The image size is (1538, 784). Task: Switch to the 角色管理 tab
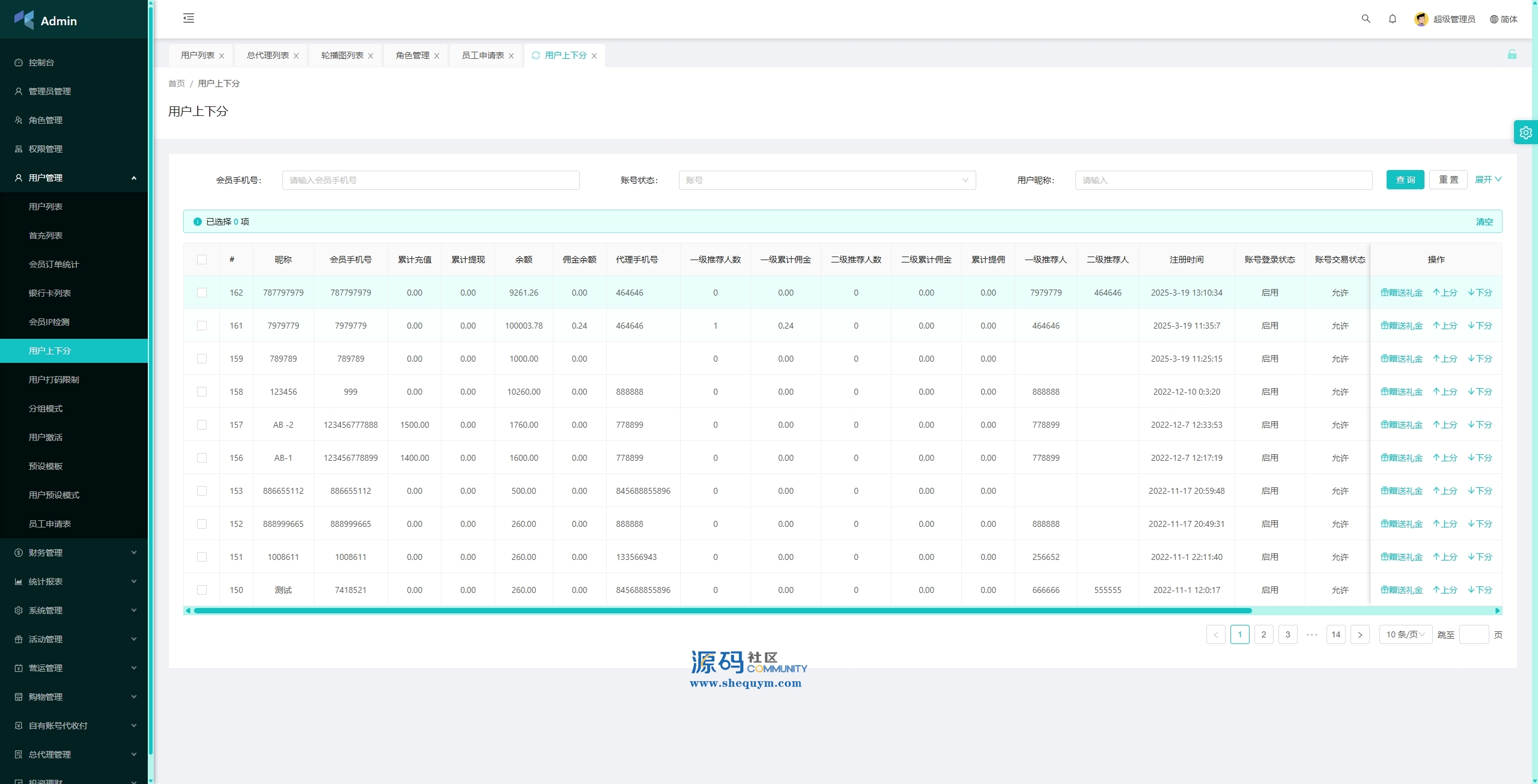(x=412, y=55)
